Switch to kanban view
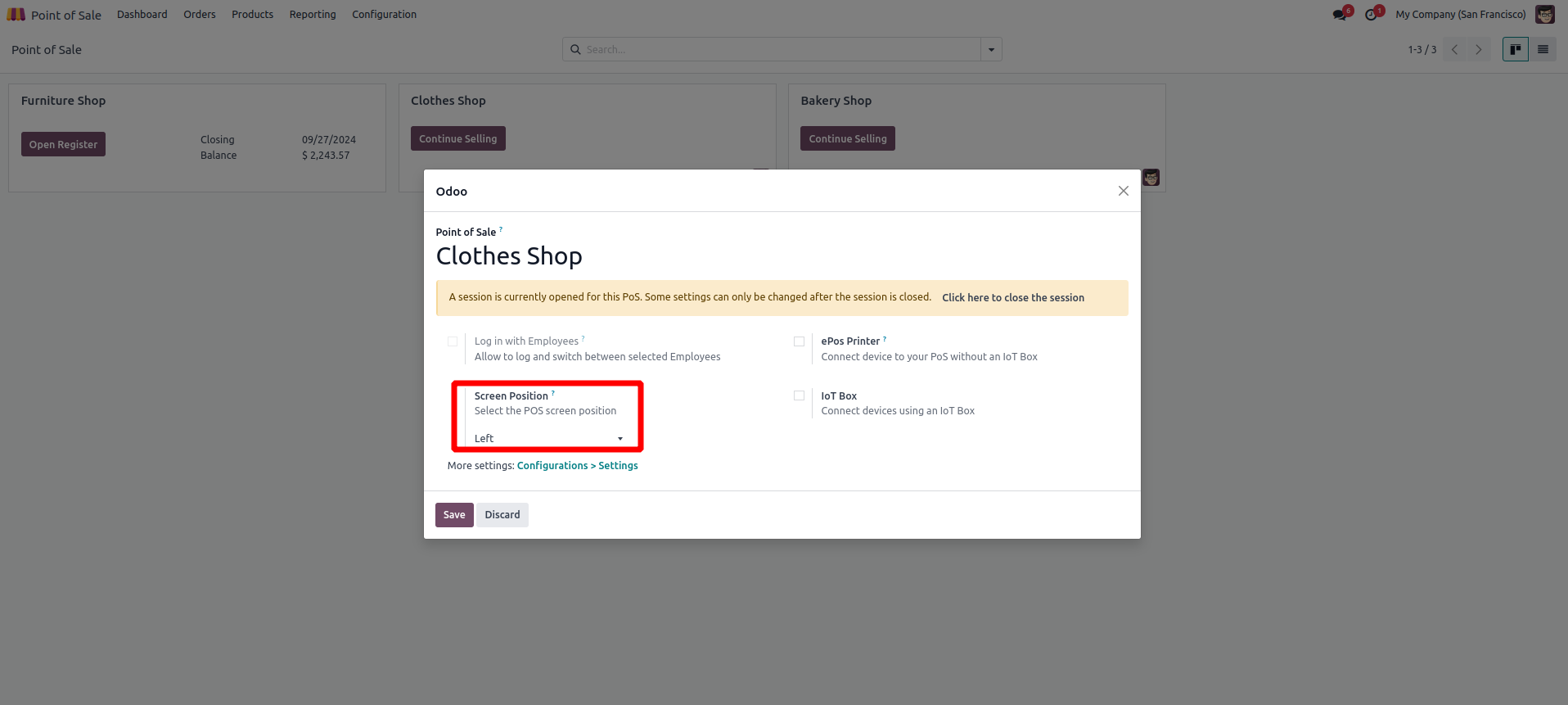 1515,50
